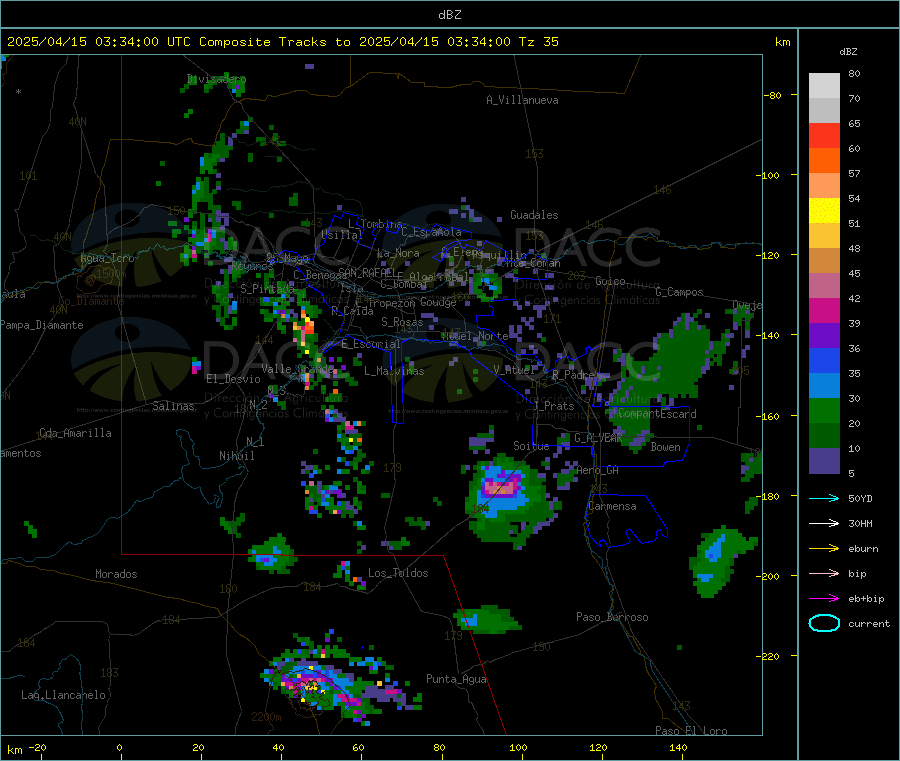Click the Bowen map label
Screen dimensions: 900x761
pos(666,447)
